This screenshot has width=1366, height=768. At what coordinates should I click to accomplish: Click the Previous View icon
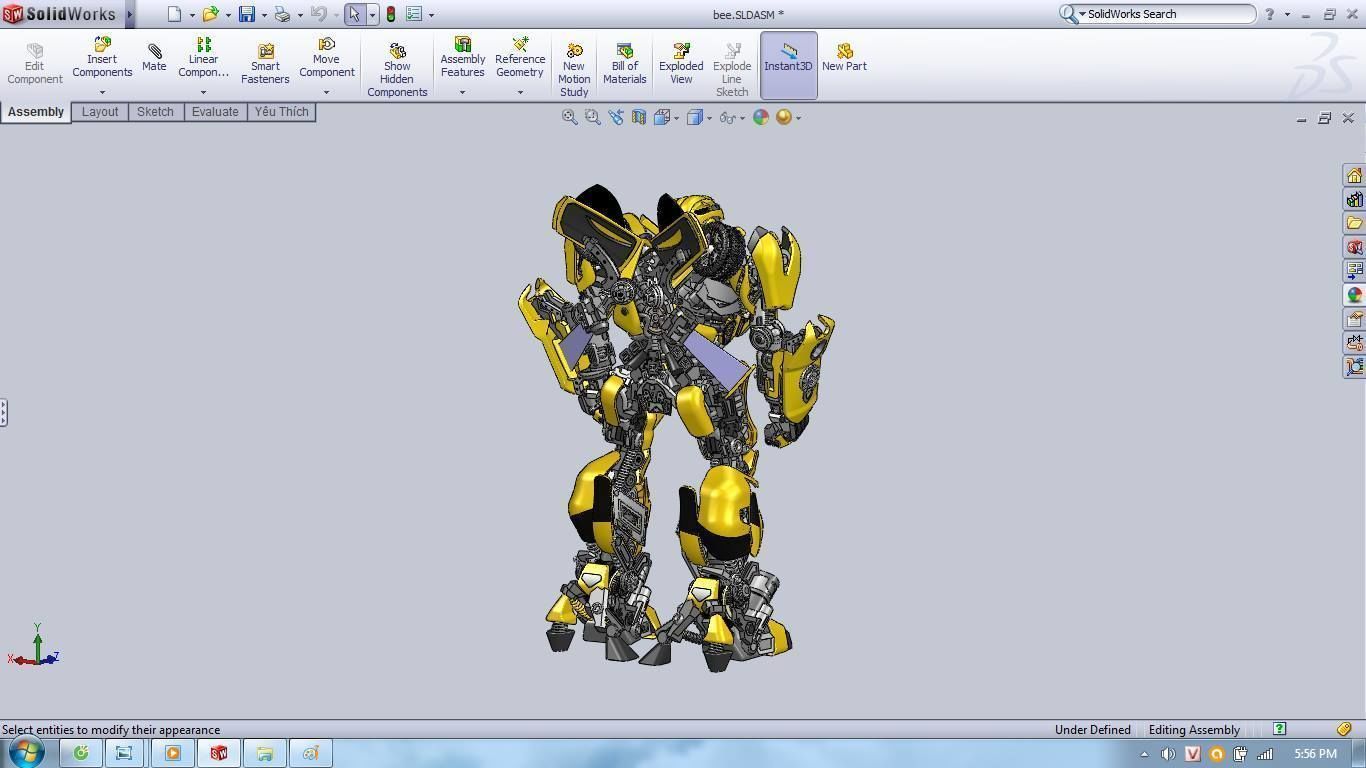pos(615,117)
